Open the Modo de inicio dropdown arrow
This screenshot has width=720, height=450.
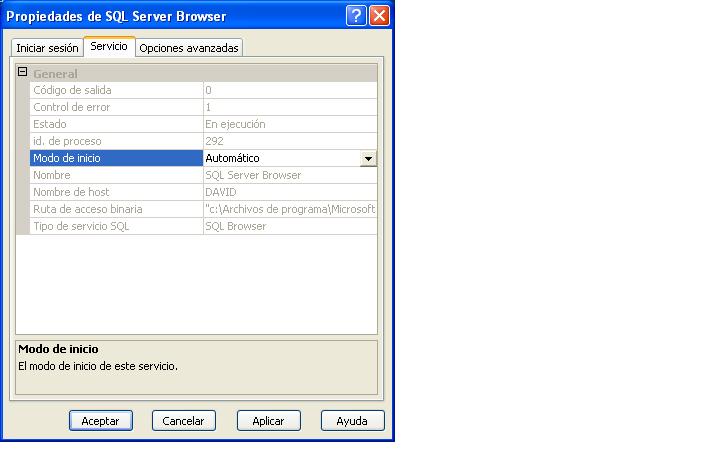368,158
